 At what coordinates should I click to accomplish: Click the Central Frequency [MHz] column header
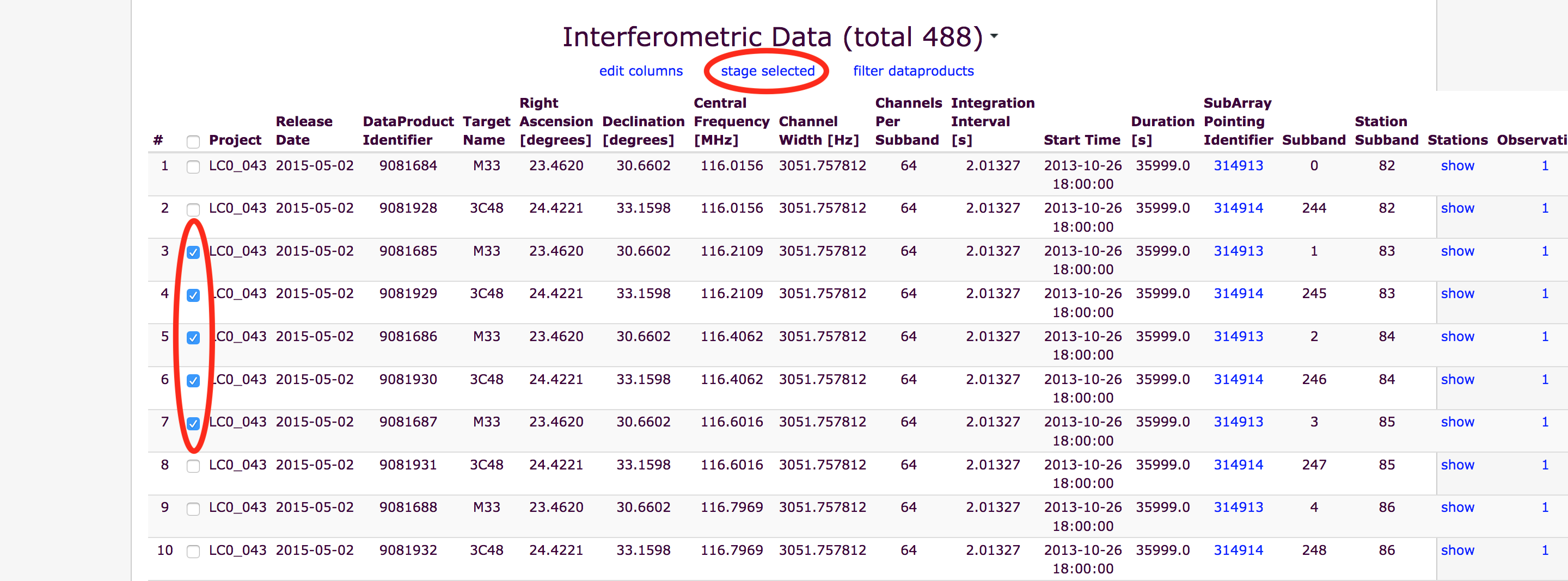point(732,122)
